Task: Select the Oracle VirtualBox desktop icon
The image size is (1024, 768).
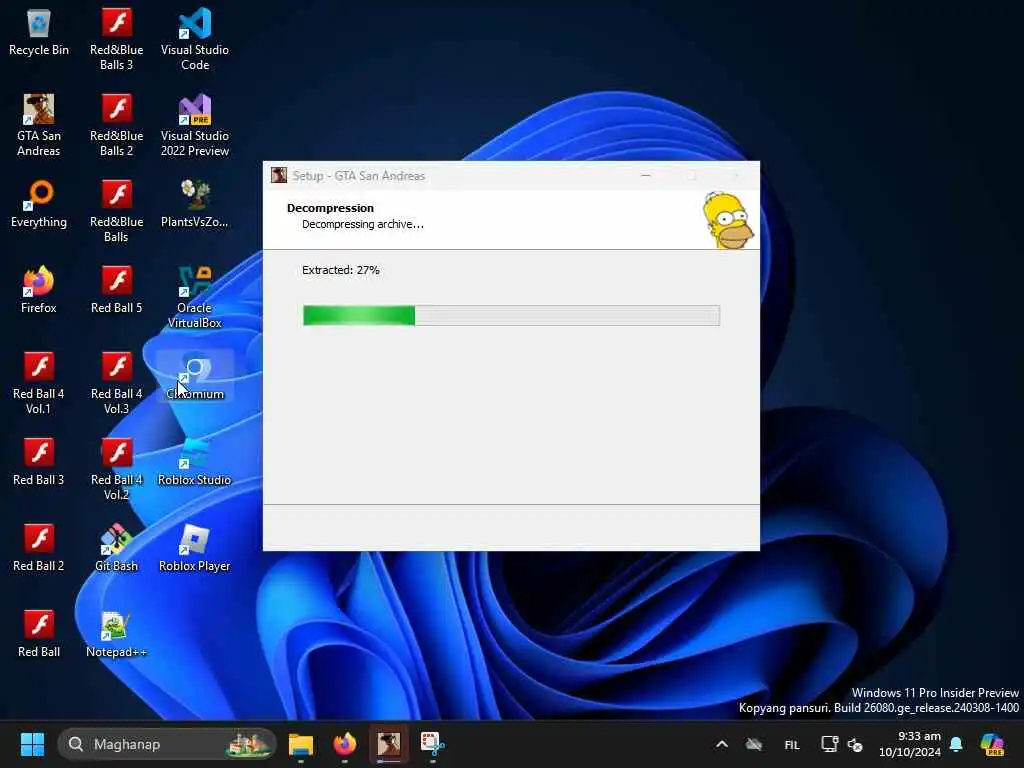Action: (195, 297)
